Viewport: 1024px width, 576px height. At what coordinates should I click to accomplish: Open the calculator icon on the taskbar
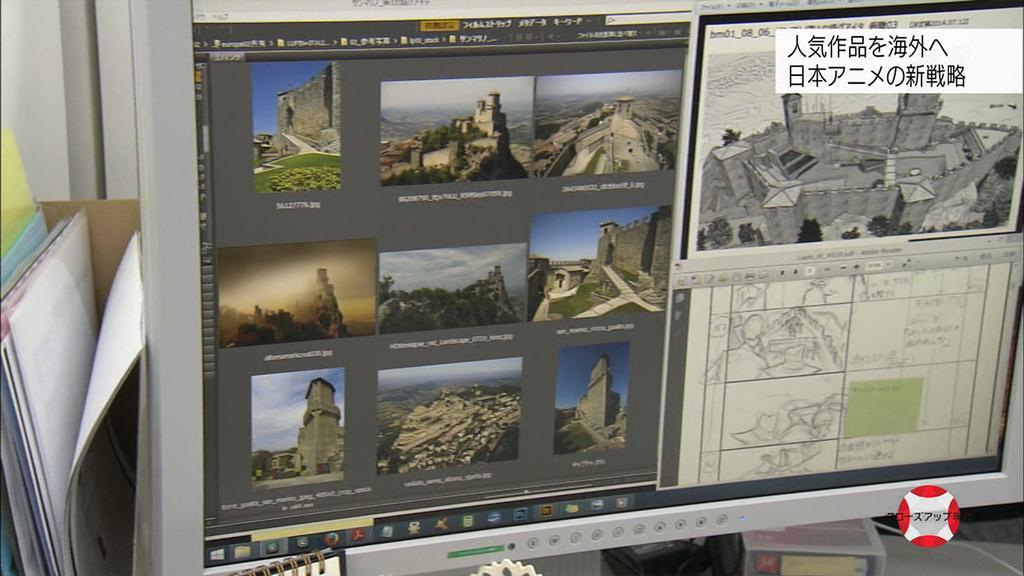click(x=468, y=521)
